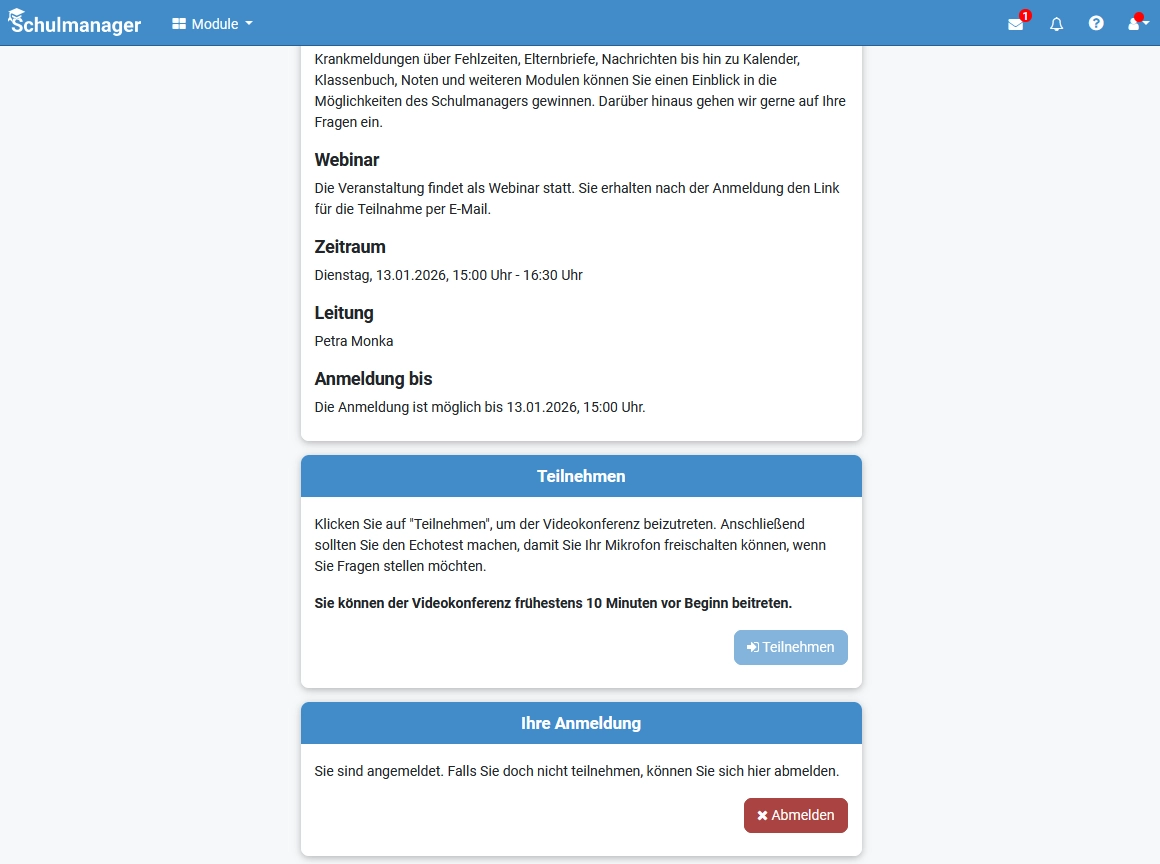The height and width of the screenshot is (864, 1160).
Task: Click the X icon in Abmelden button
Action: coord(762,815)
